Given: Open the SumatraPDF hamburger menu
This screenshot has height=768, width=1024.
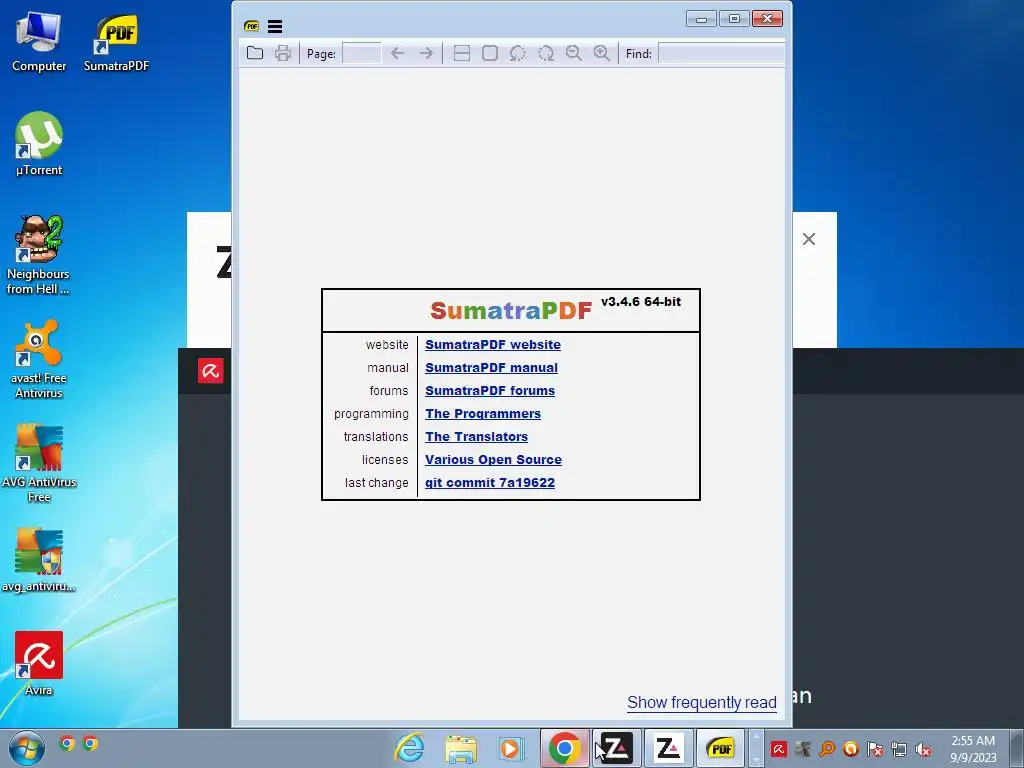Looking at the screenshot, I should (x=275, y=26).
